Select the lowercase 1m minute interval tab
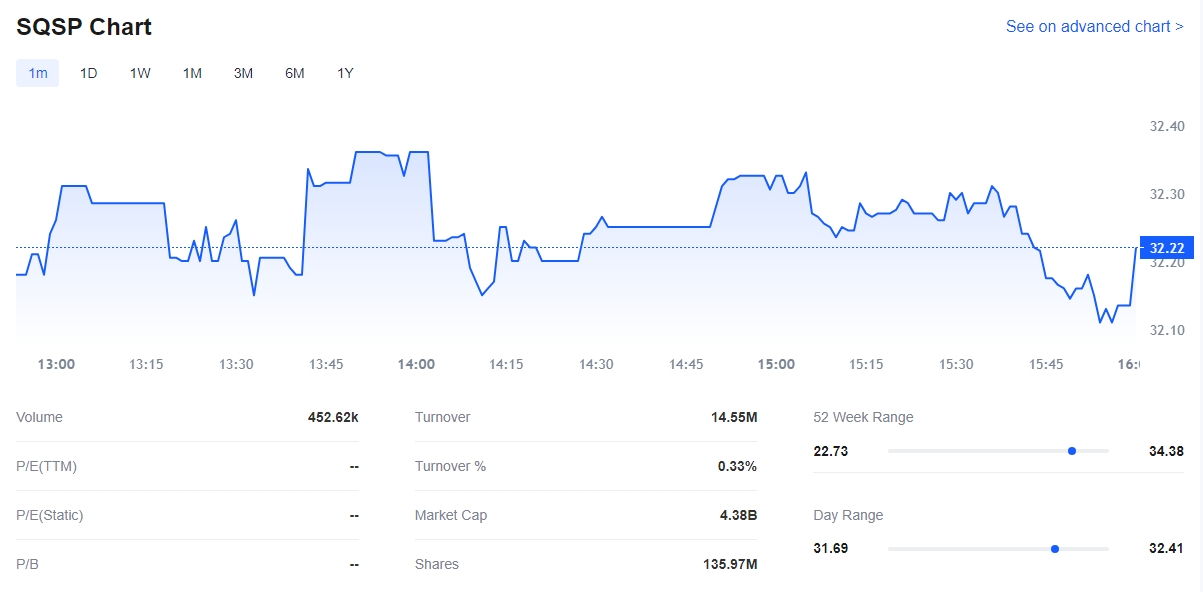1203x592 pixels. coord(37,73)
